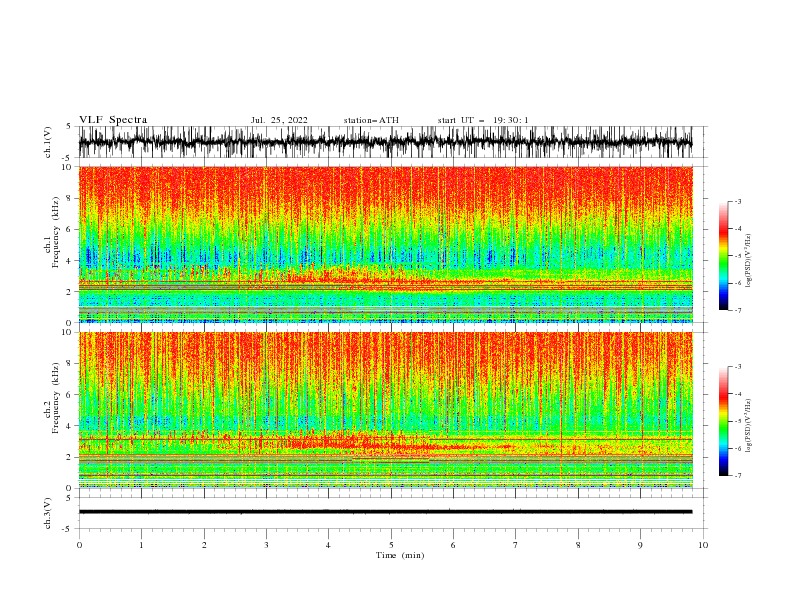Click the "-7" tick on ch.2 colorbar
Screen dimensions: 792x612
point(737,475)
